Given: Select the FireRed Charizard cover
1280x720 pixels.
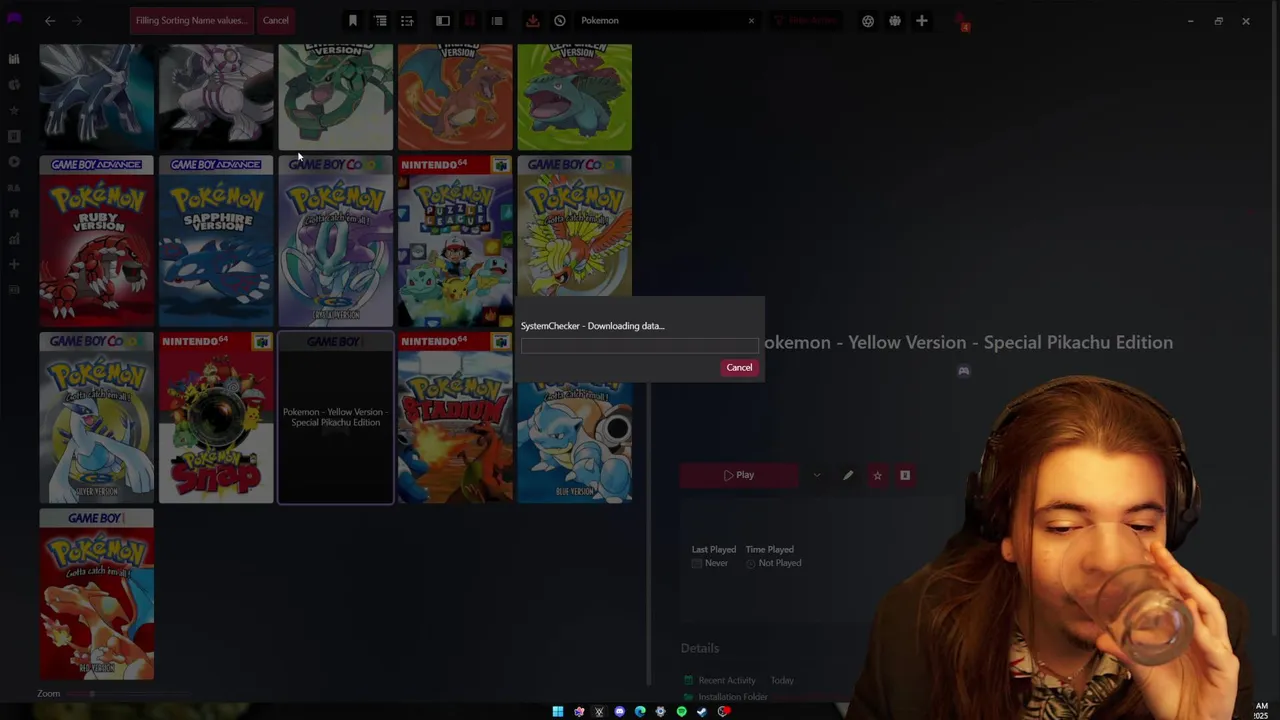Looking at the screenshot, I should [x=455, y=97].
